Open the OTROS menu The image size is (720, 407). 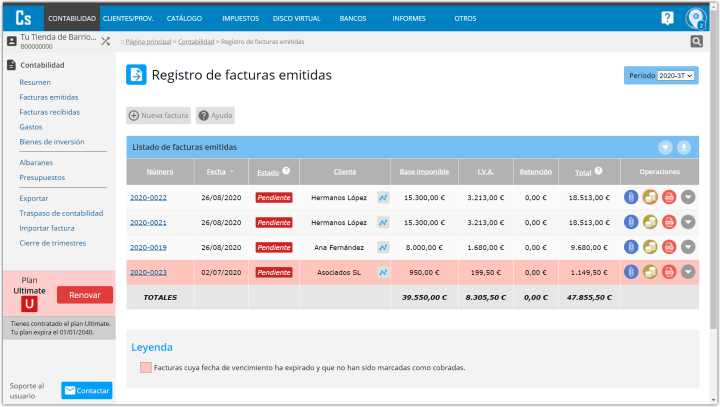point(465,18)
